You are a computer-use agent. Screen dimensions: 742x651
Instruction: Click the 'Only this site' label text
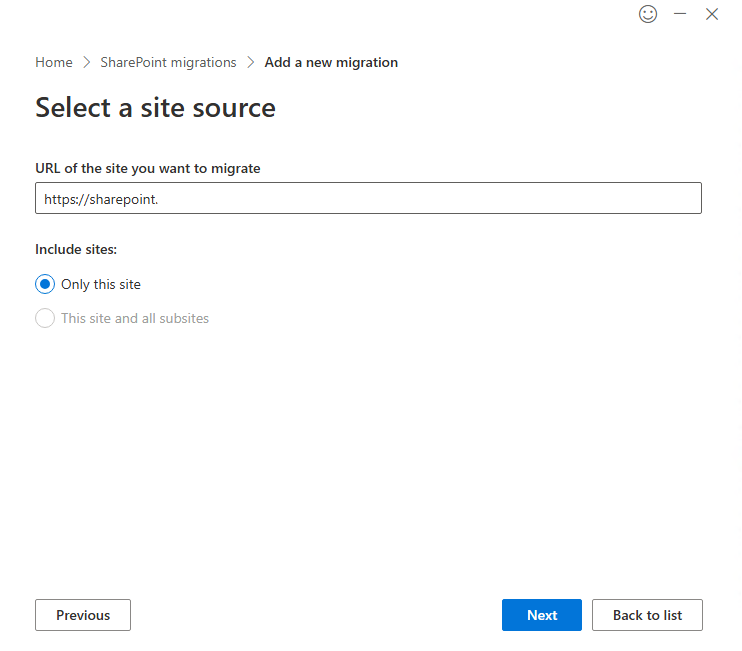click(x=101, y=284)
